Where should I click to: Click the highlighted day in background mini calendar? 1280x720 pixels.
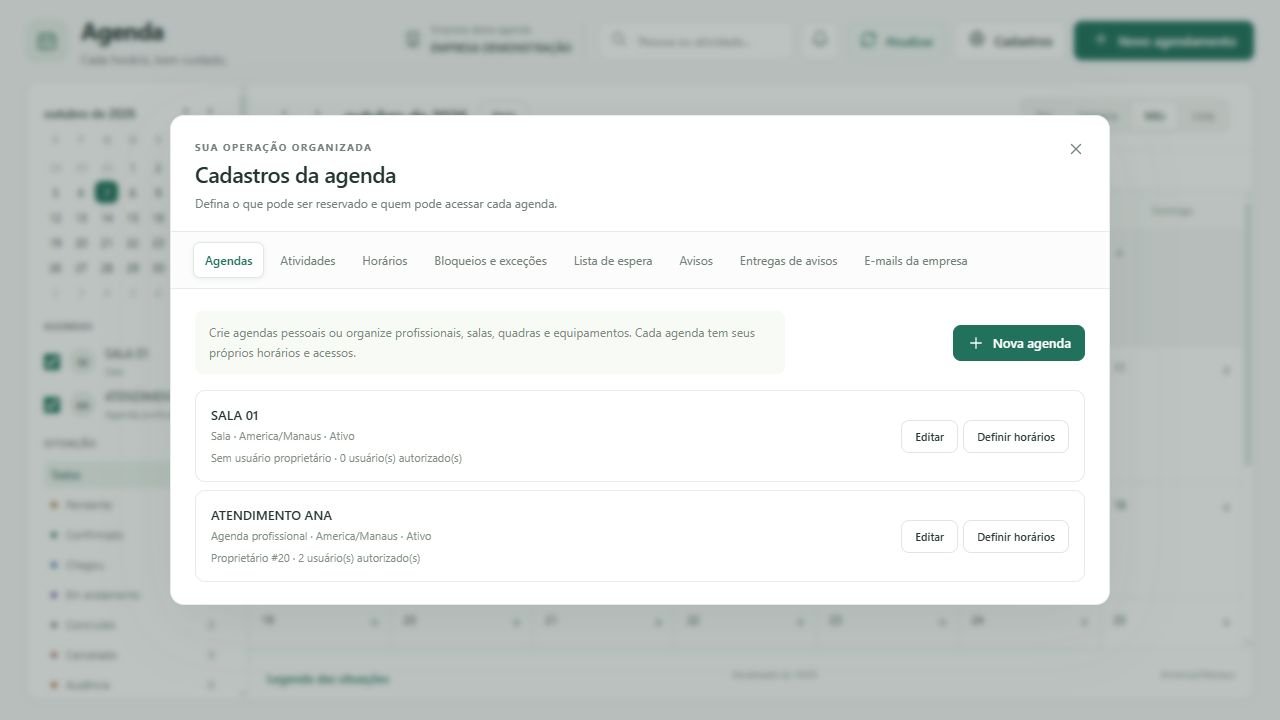tap(106, 192)
